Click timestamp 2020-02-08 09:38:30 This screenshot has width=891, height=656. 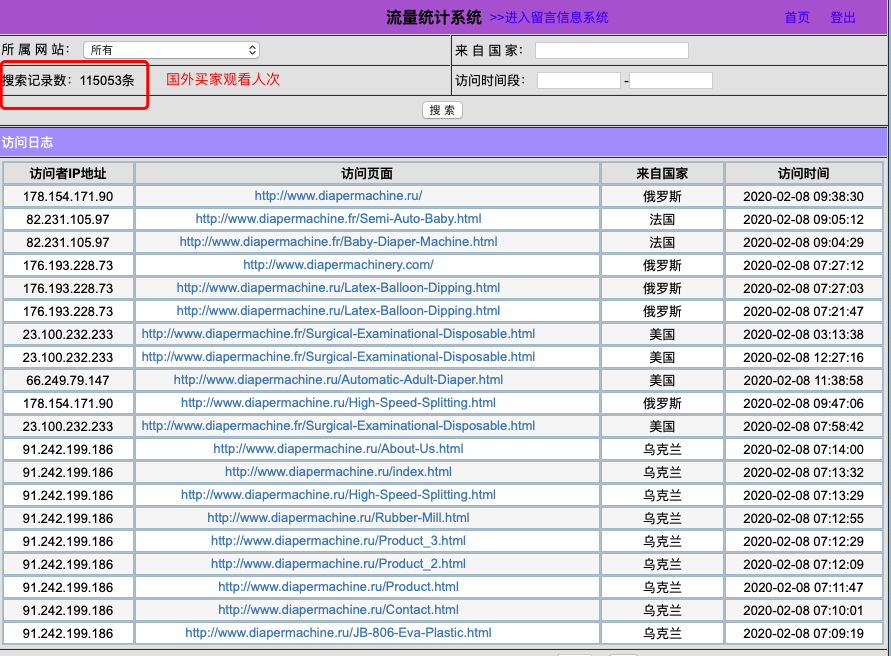coord(803,197)
